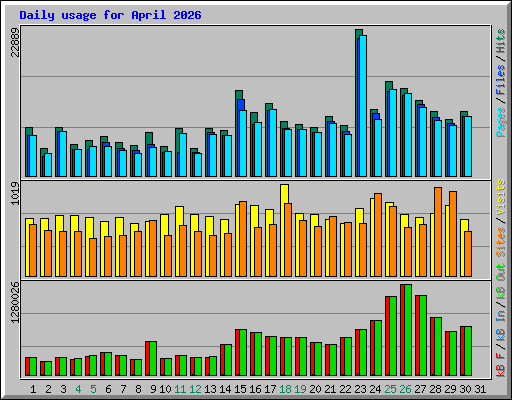Click day label 7 on the x-axis

point(123,389)
